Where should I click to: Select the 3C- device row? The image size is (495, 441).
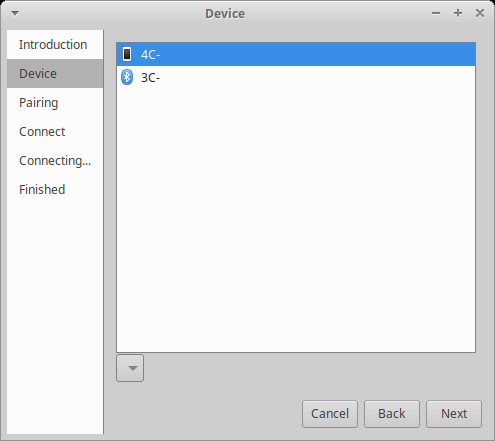pyautogui.click(x=296, y=77)
